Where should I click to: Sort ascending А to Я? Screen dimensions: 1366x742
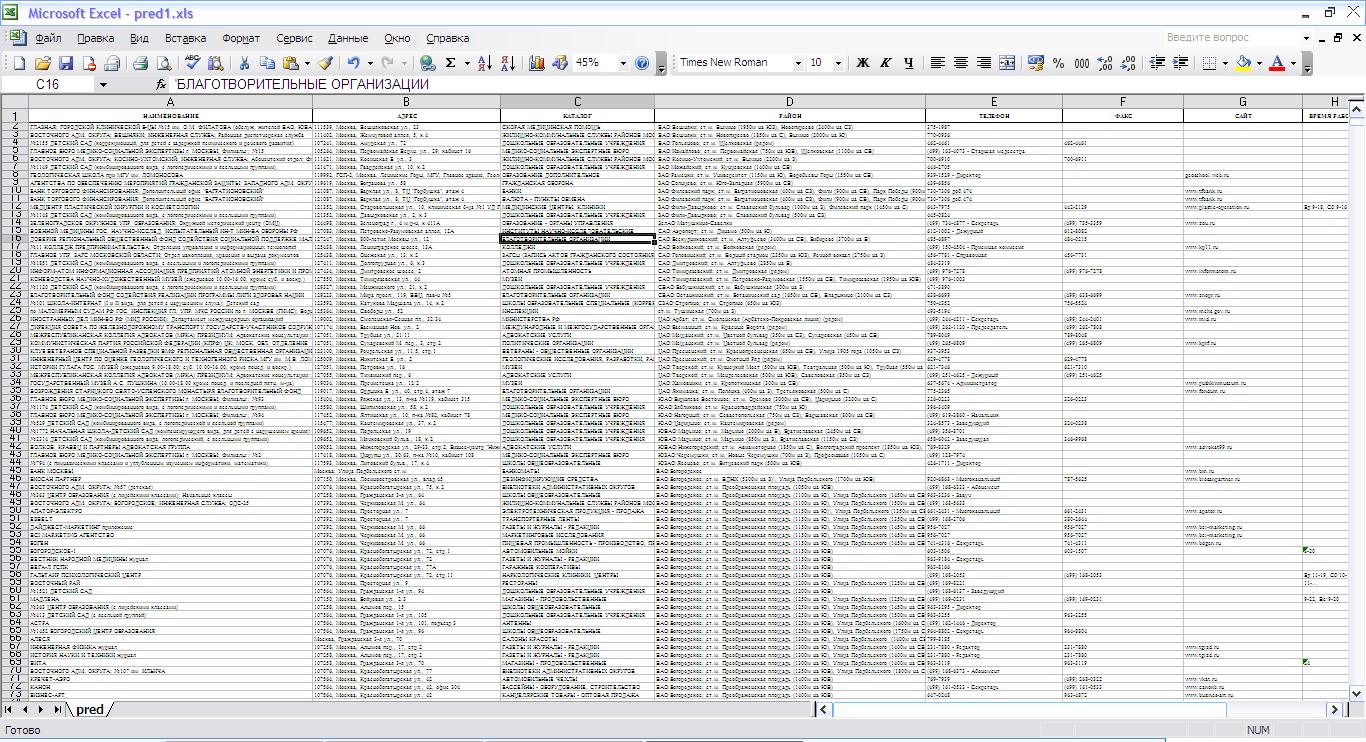point(485,62)
